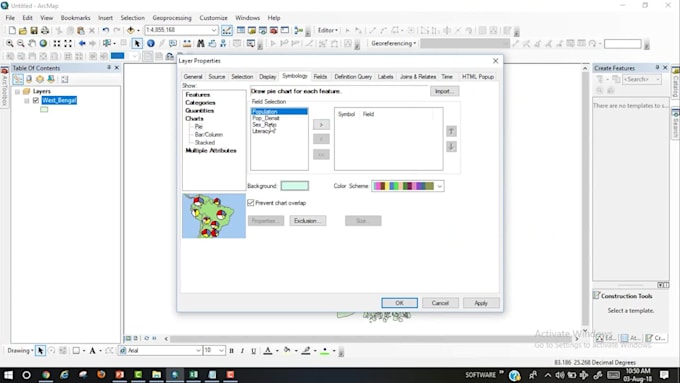Open a map document with Open icon

coord(23,30)
